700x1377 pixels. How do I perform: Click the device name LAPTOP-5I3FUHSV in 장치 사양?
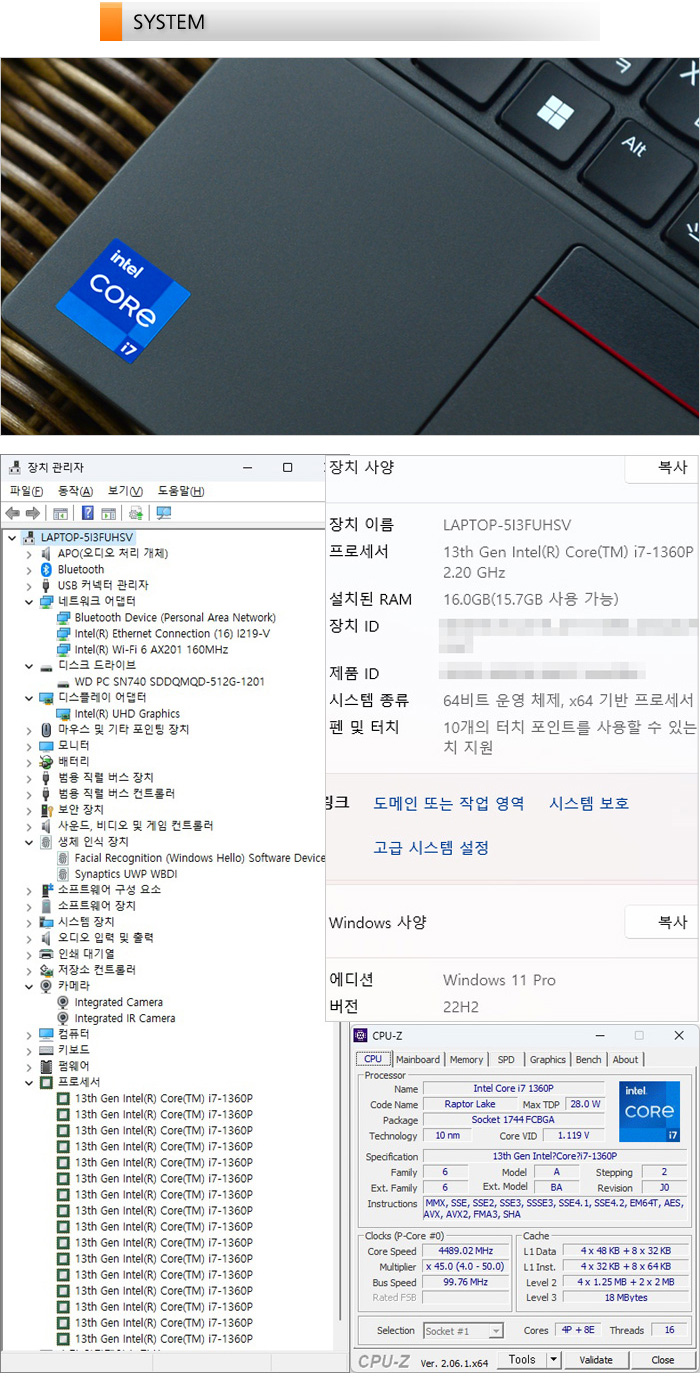tap(506, 525)
